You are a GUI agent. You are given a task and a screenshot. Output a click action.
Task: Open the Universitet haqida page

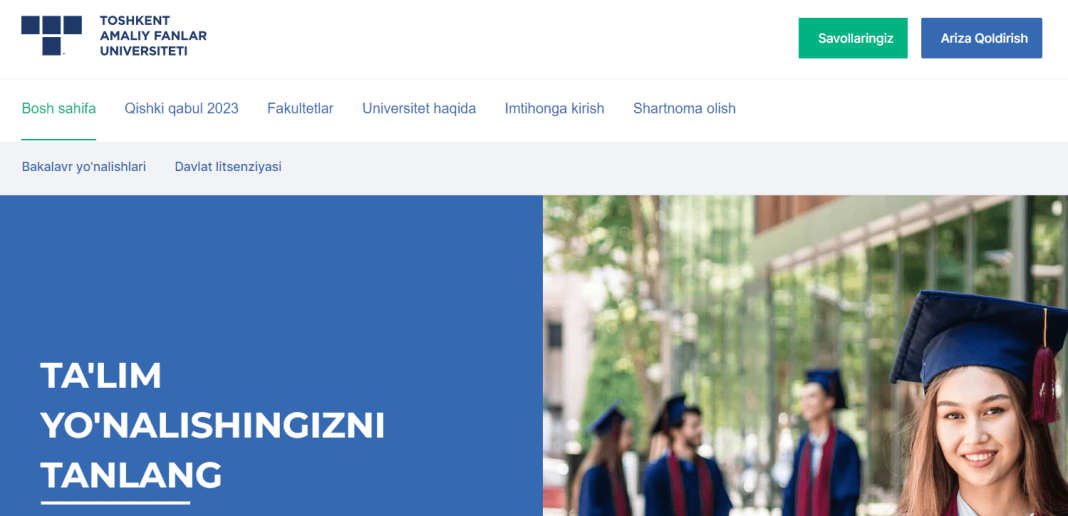coord(419,108)
